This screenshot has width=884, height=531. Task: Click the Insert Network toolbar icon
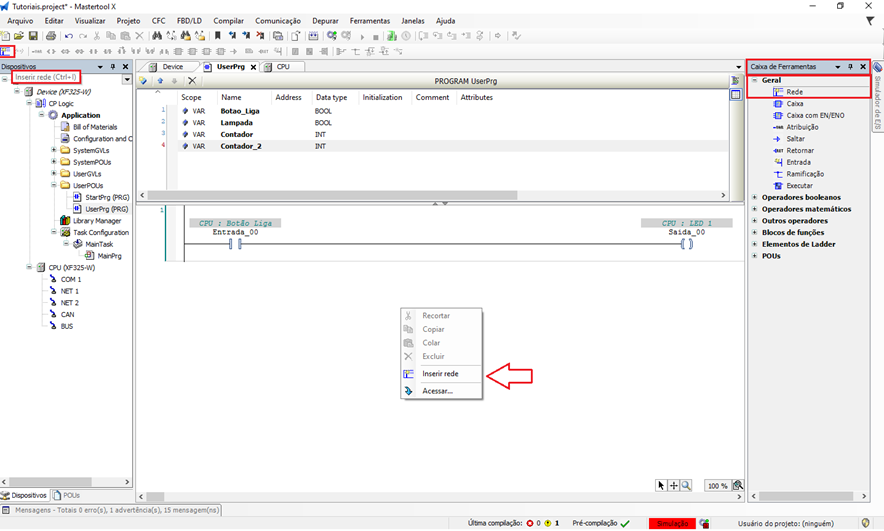pyautogui.click(x=7, y=50)
